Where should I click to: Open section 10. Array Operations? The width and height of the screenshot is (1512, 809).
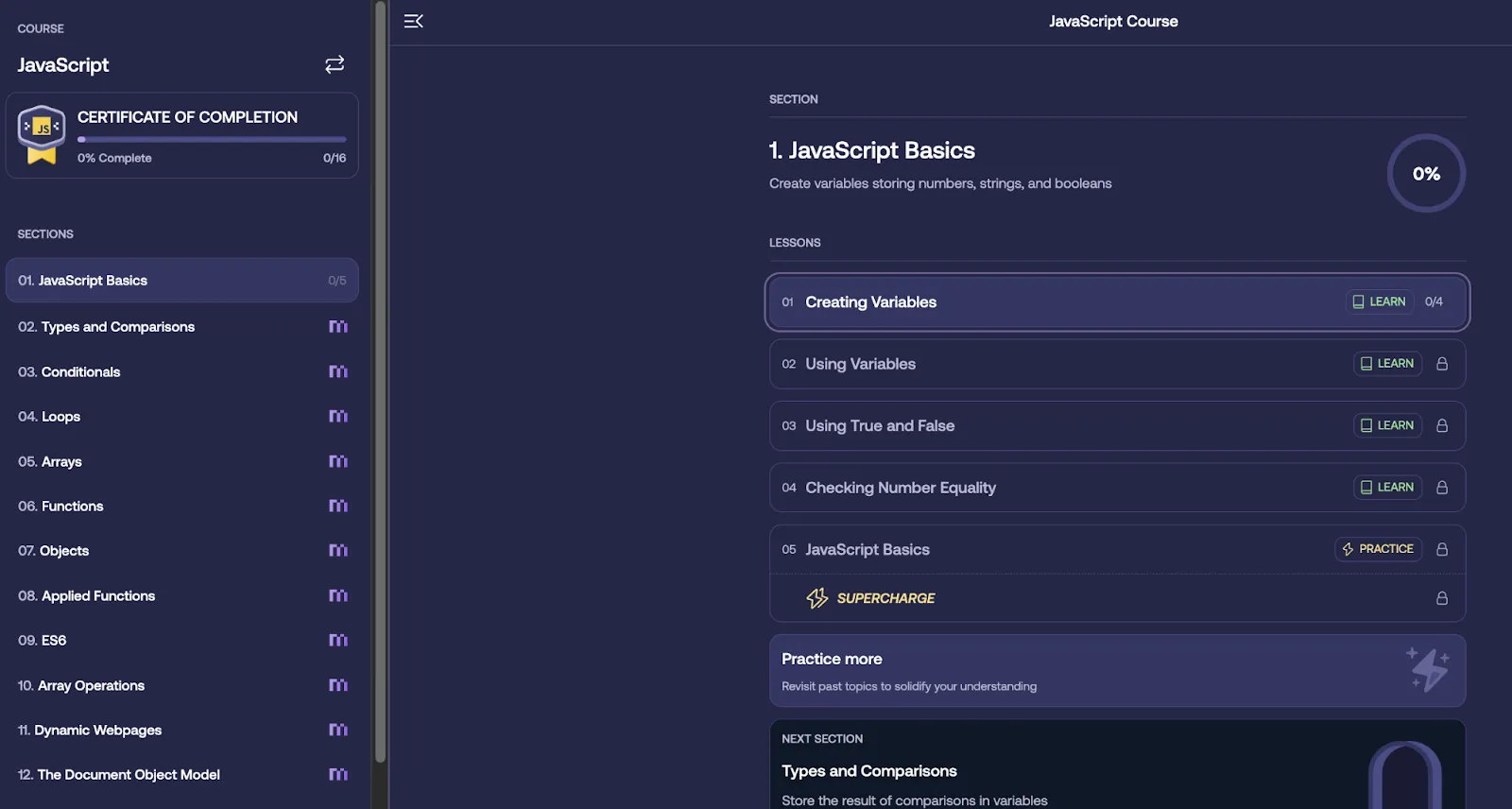coord(182,685)
